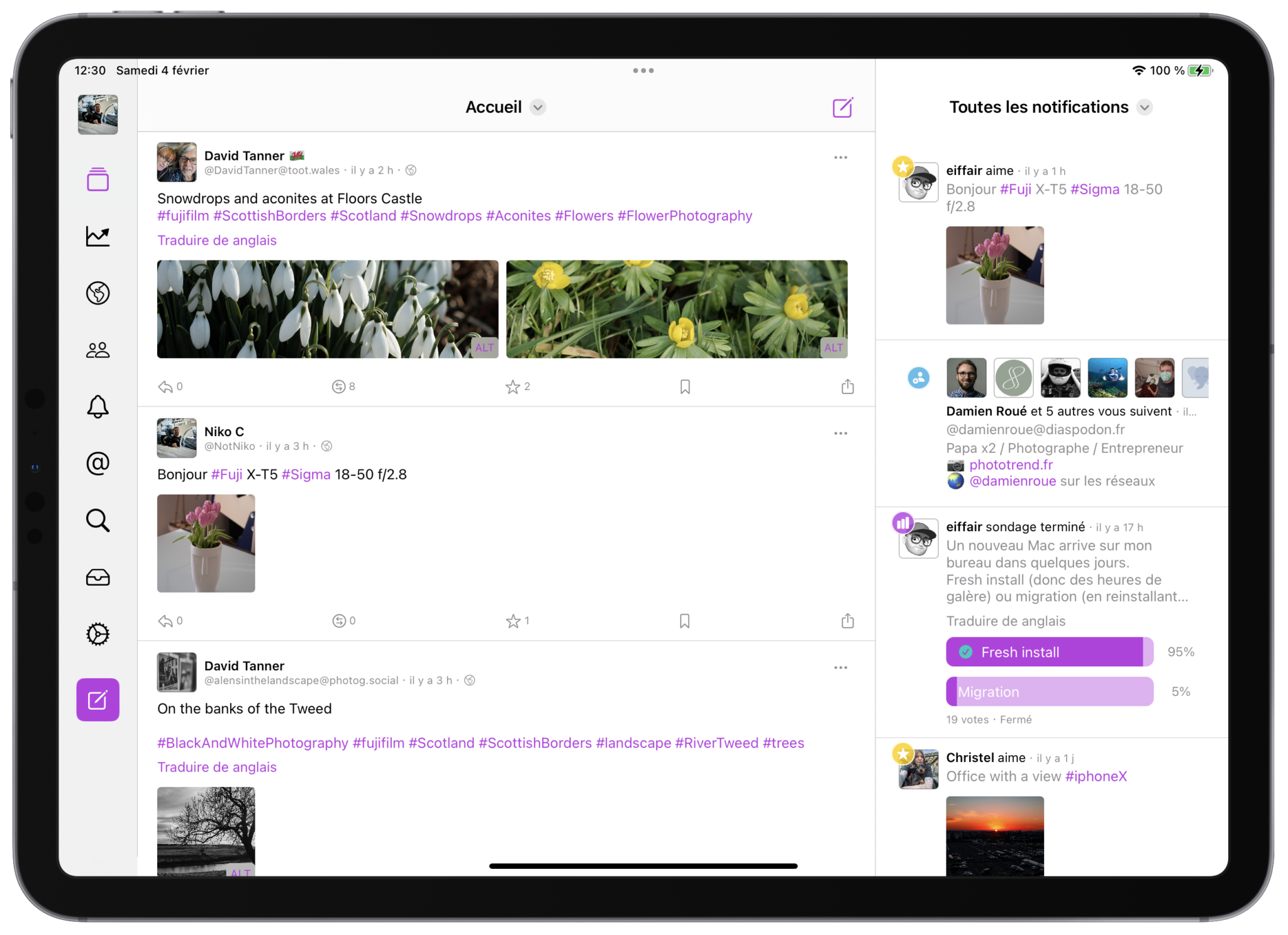Screen dimensions: 1288x935
Task: Open the masked follower avatar
Action: (1155, 378)
